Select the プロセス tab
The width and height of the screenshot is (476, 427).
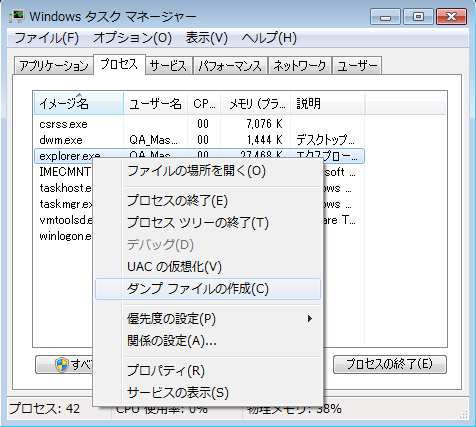119,64
